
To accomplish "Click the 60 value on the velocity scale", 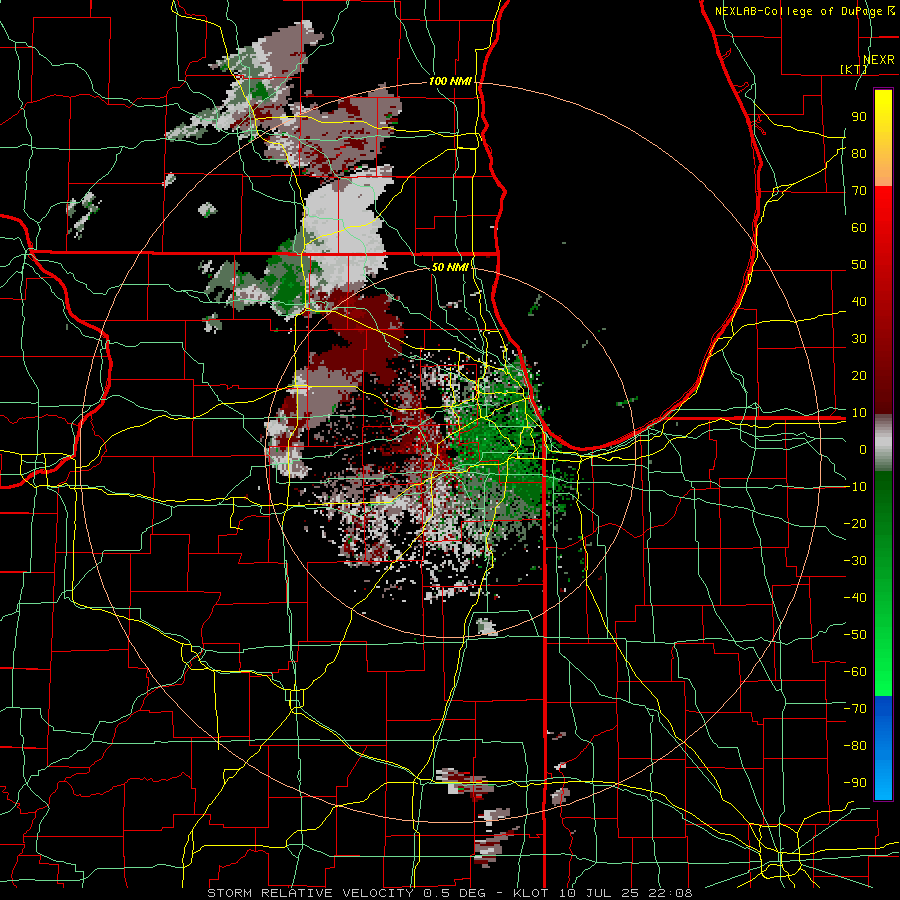I will [859, 227].
